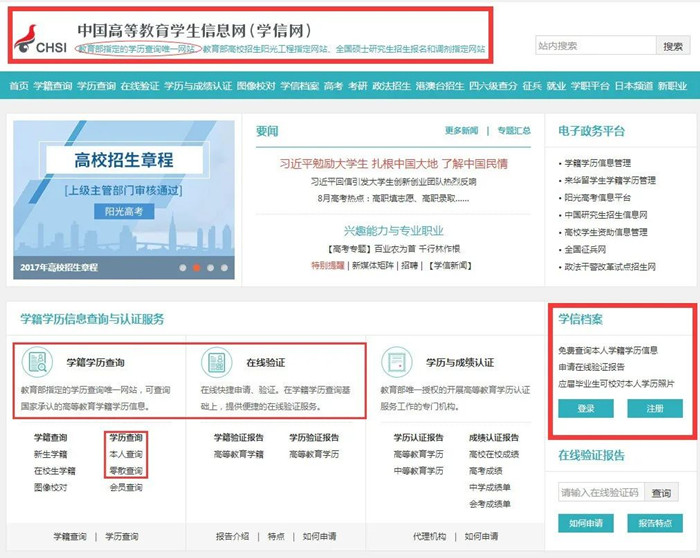The image size is (700, 558).
Task: Open 学籍学历信息管理 platform link
Action: [597, 163]
